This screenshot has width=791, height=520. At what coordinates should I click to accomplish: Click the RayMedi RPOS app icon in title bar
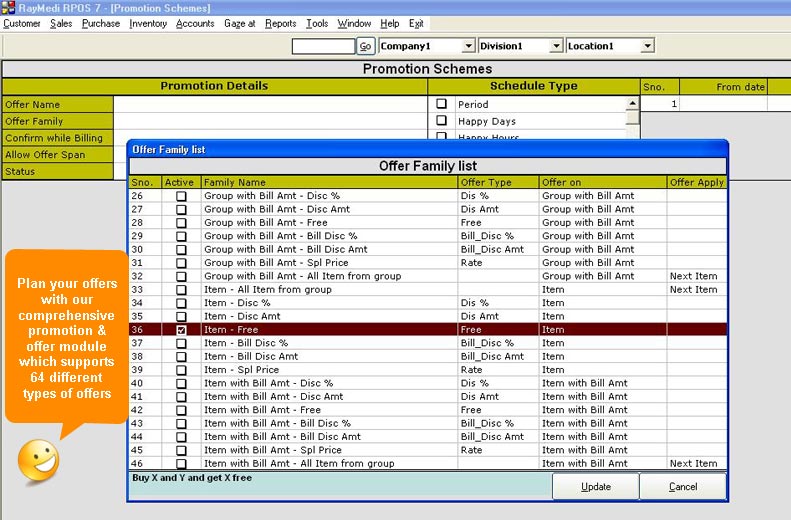[x=8, y=8]
